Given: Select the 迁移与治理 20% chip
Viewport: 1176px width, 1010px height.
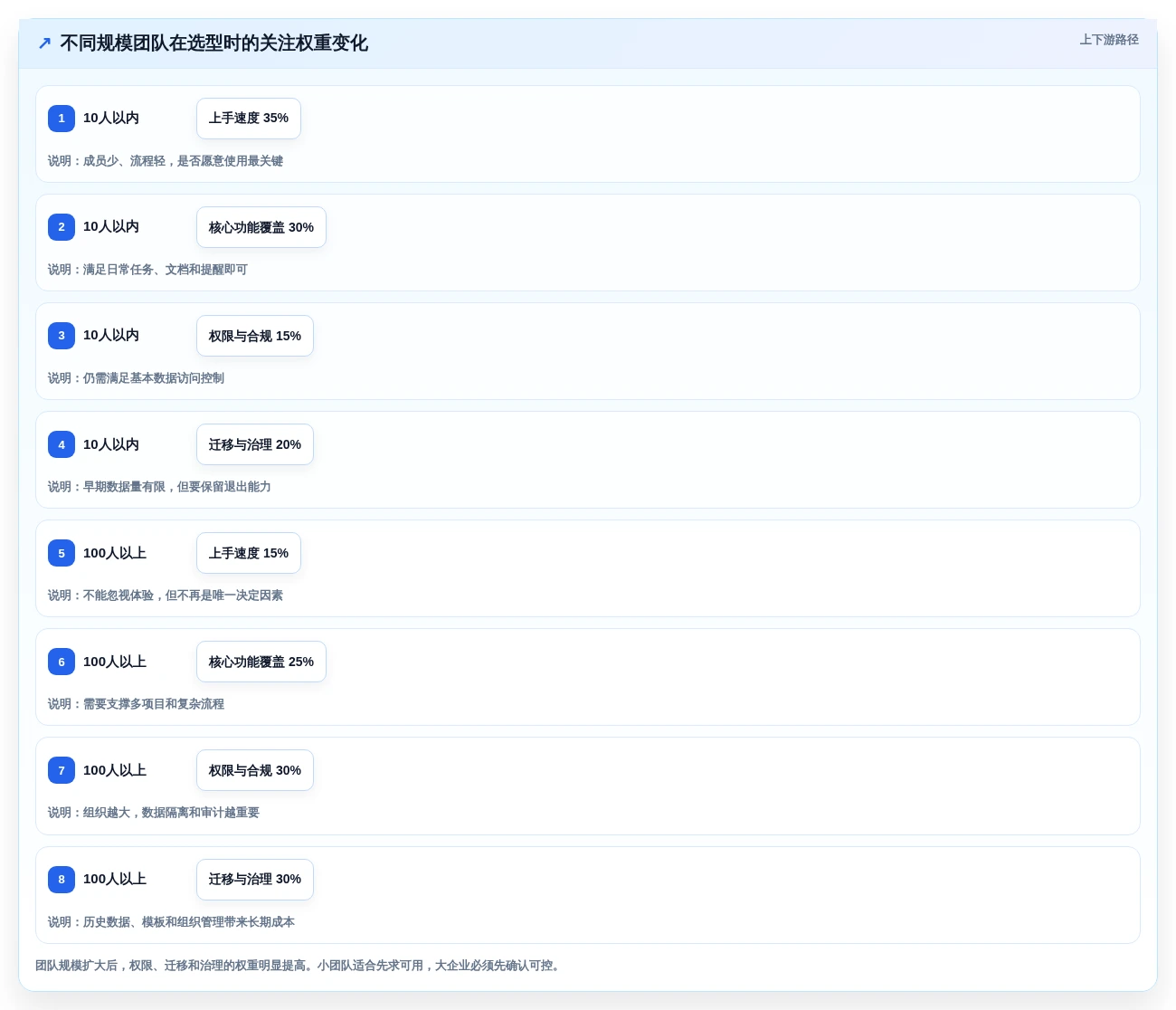Looking at the screenshot, I should (255, 444).
